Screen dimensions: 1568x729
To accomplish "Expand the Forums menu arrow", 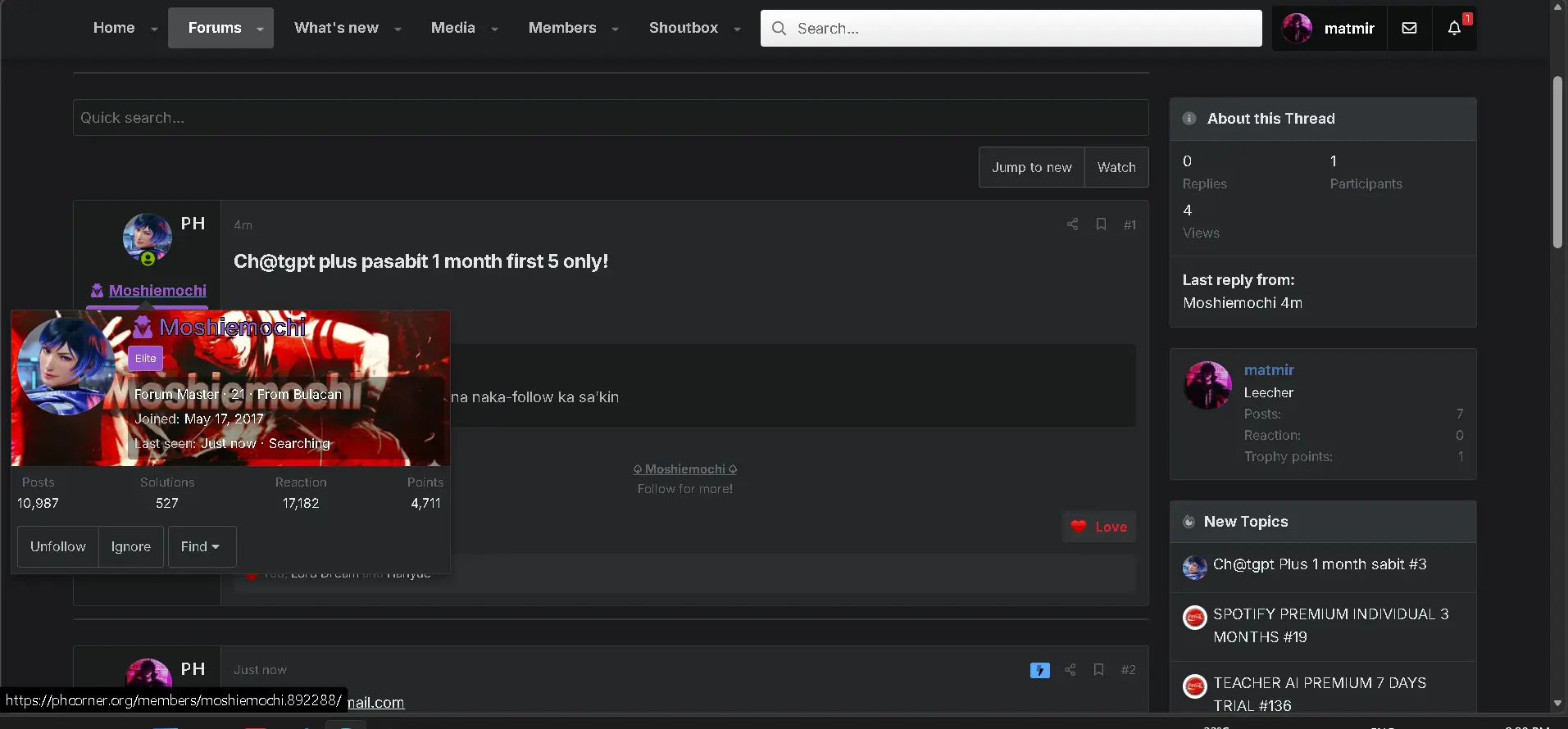I will (260, 29).
